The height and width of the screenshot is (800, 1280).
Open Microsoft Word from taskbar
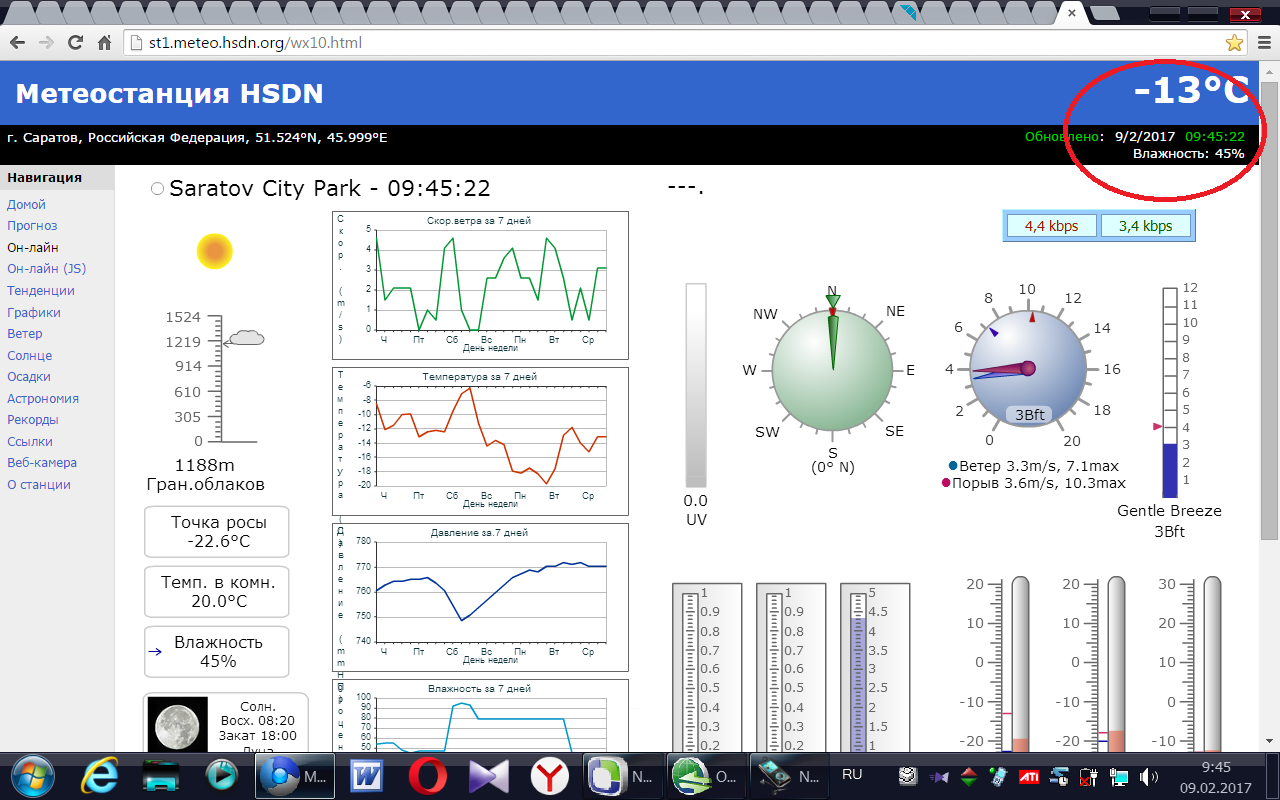367,775
